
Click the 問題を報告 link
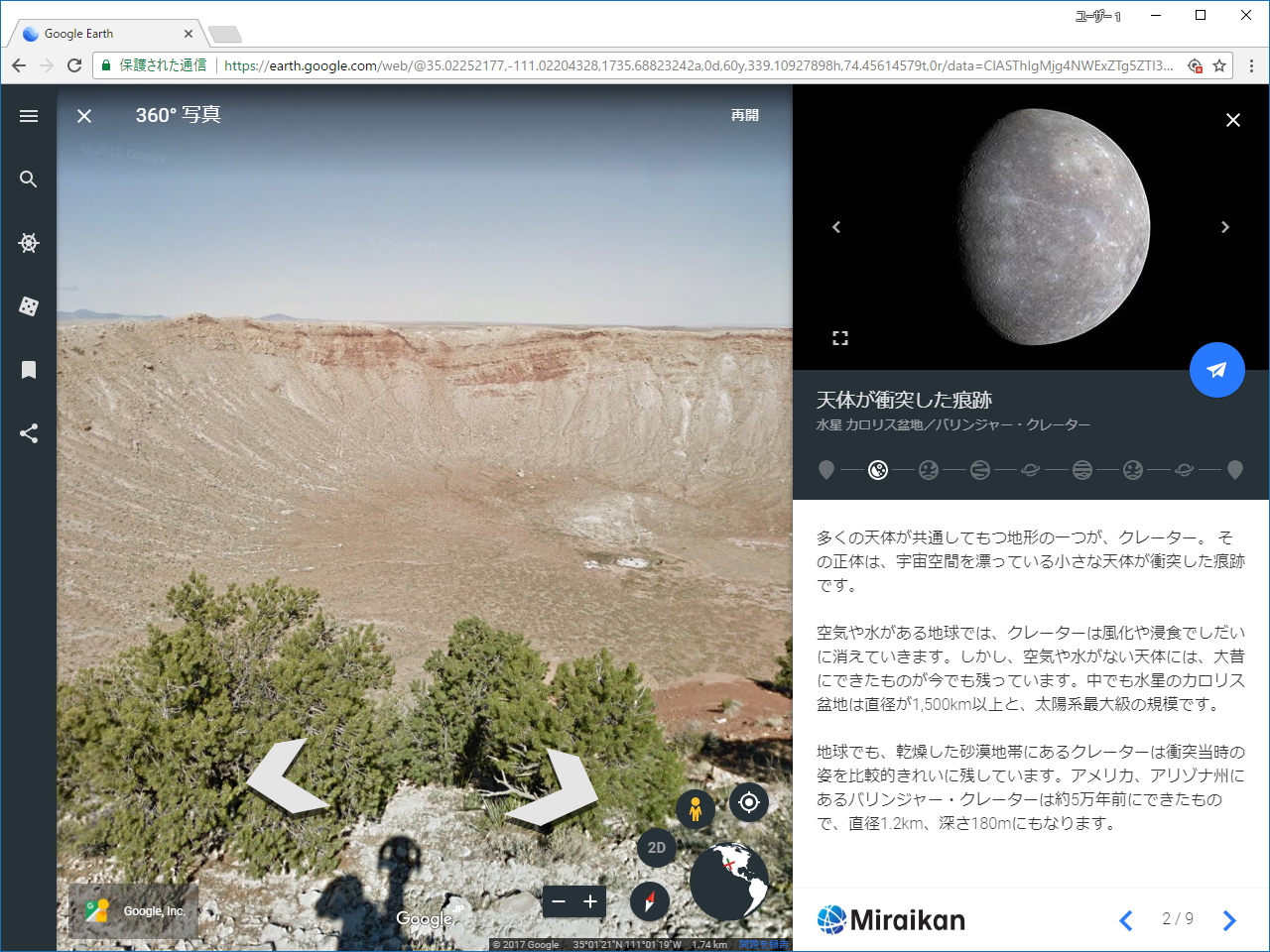coord(764,945)
